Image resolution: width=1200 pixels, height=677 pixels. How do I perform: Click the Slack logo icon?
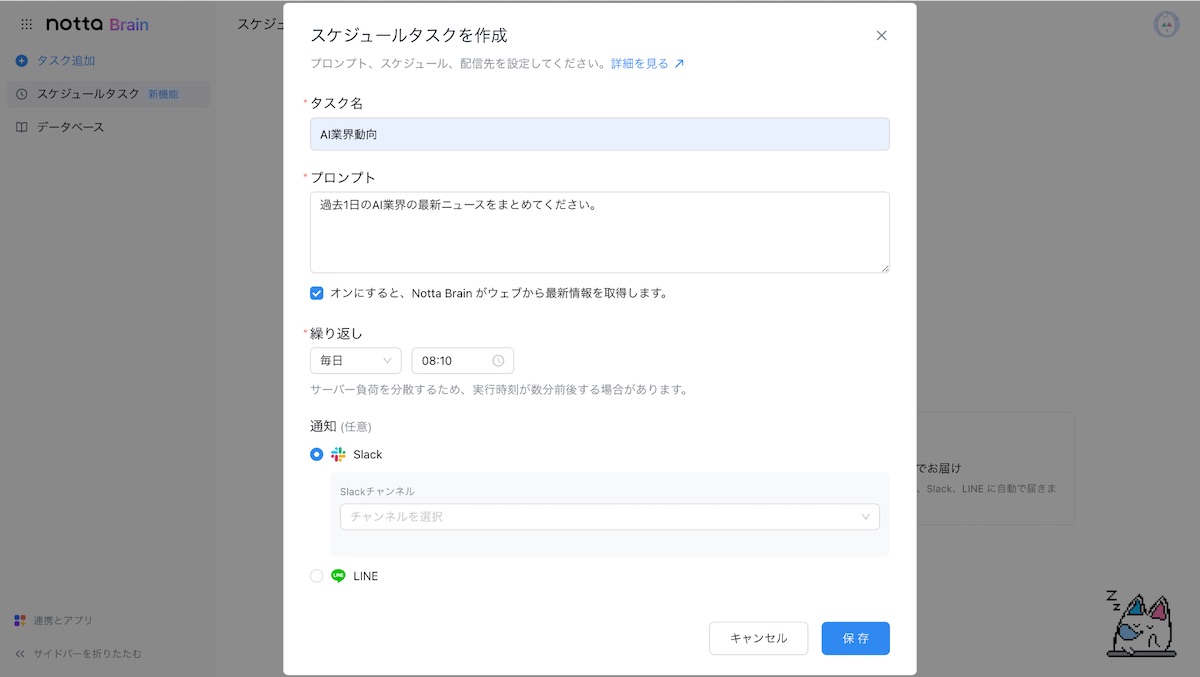pos(338,454)
